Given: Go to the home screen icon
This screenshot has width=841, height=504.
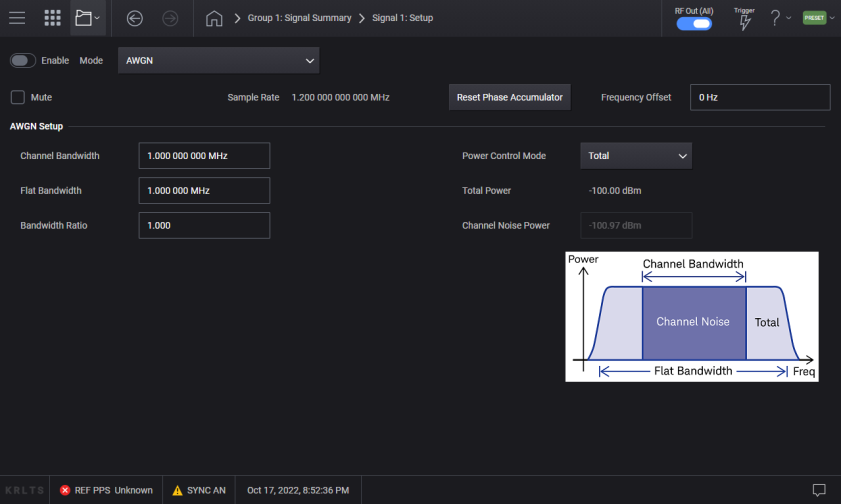Looking at the screenshot, I should click(x=213, y=18).
